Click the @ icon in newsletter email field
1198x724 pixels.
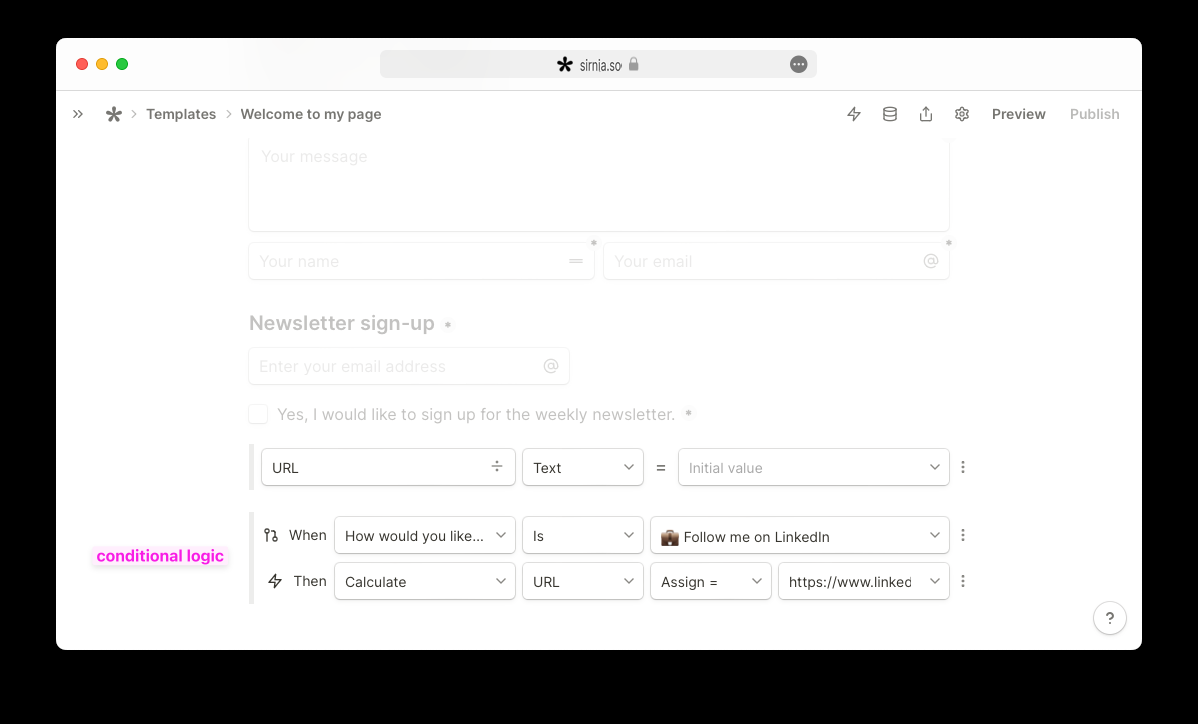click(x=551, y=366)
